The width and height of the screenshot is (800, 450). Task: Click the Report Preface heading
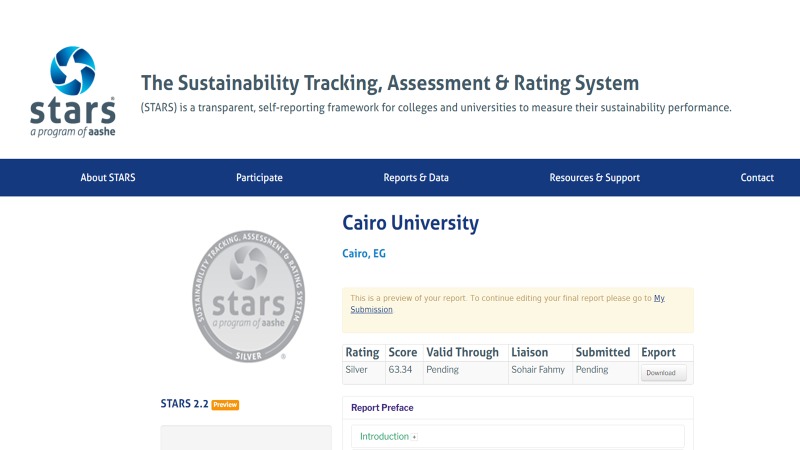click(382, 408)
